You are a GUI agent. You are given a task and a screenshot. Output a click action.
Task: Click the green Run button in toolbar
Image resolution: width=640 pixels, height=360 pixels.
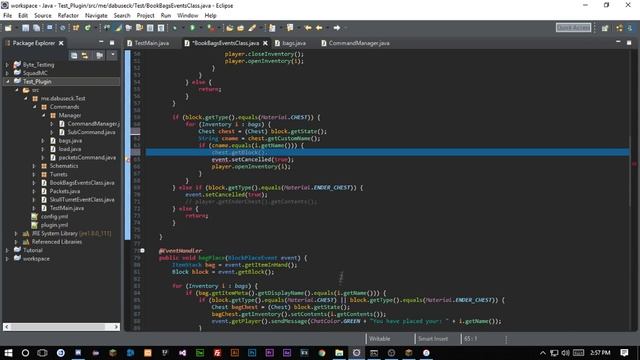[192, 28]
